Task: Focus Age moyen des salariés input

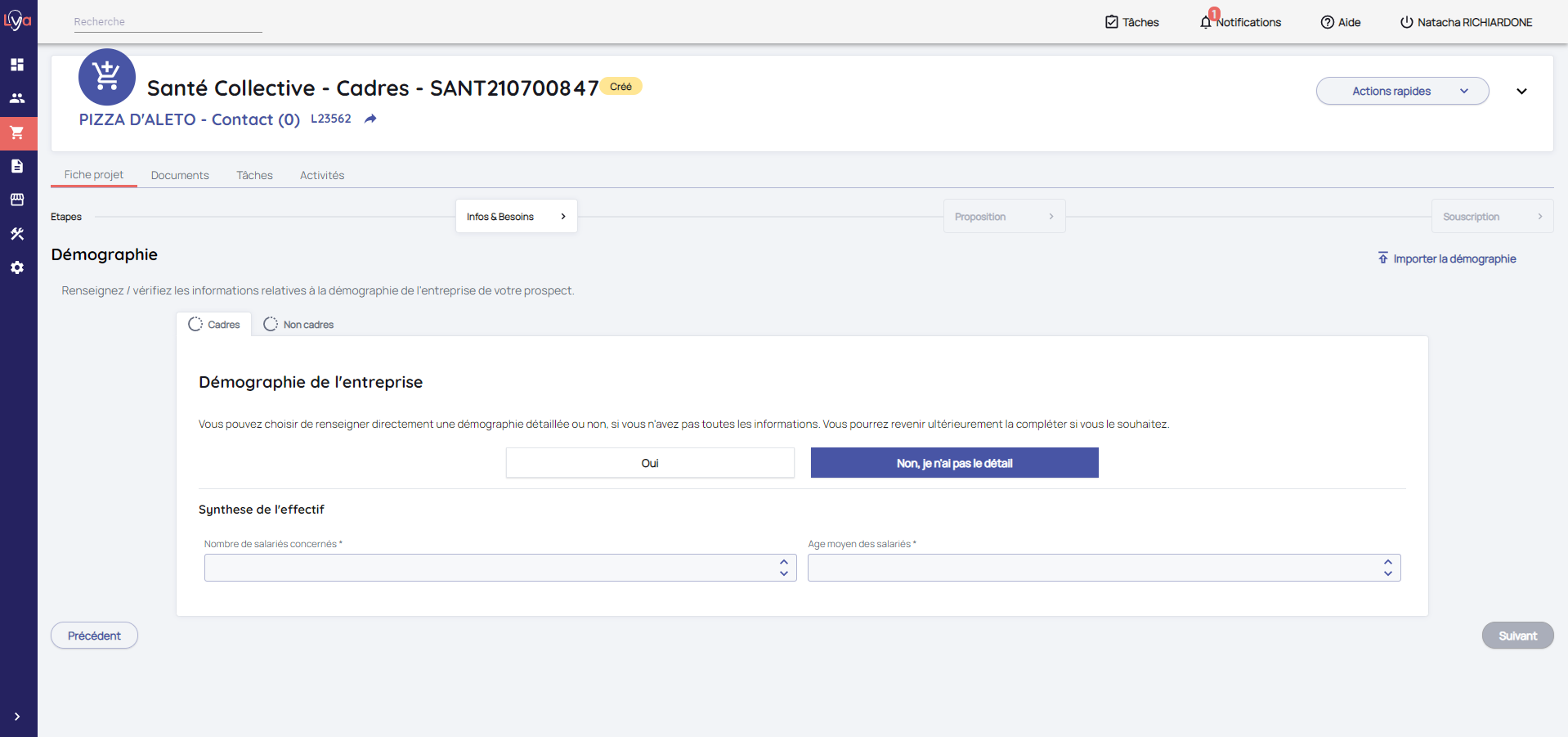Action: pyautogui.click(x=1104, y=568)
